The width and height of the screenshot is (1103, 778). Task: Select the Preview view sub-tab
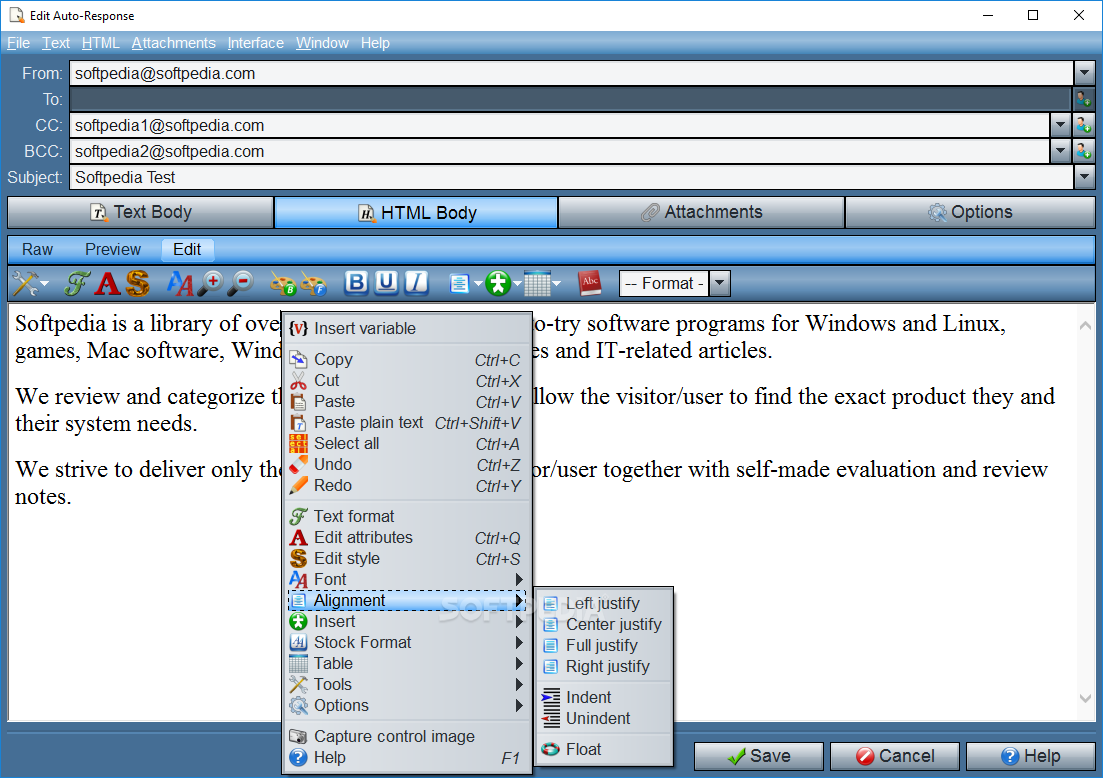tap(113, 250)
